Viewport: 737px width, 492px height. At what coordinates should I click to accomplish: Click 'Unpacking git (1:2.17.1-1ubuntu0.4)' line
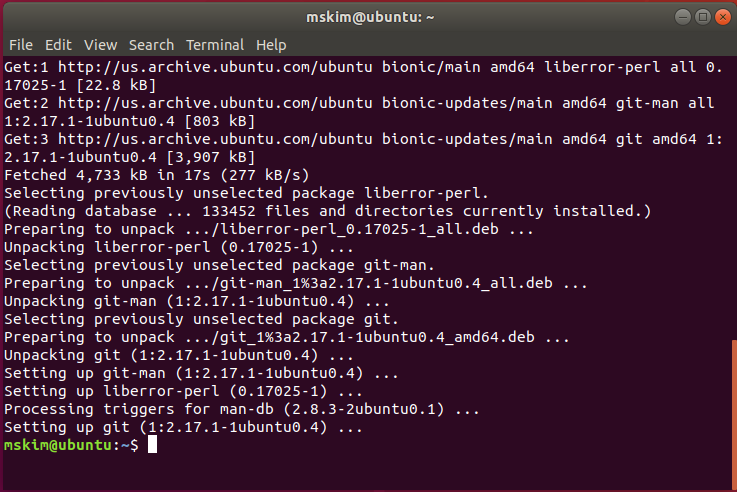(179, 355)
